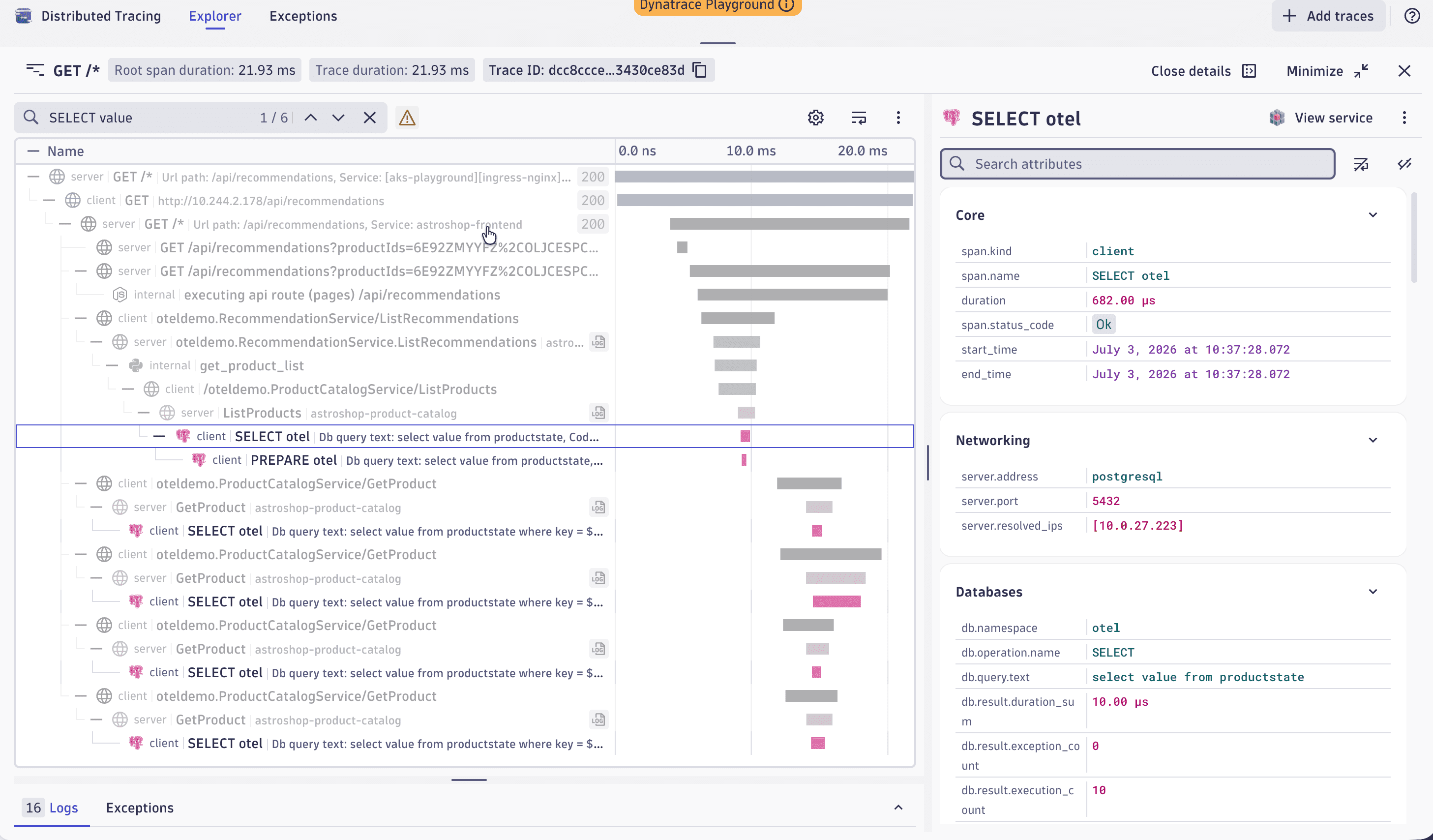Click the Minimize arrows icon
Screen dimensions: 1433x840
pos(1361,71)
